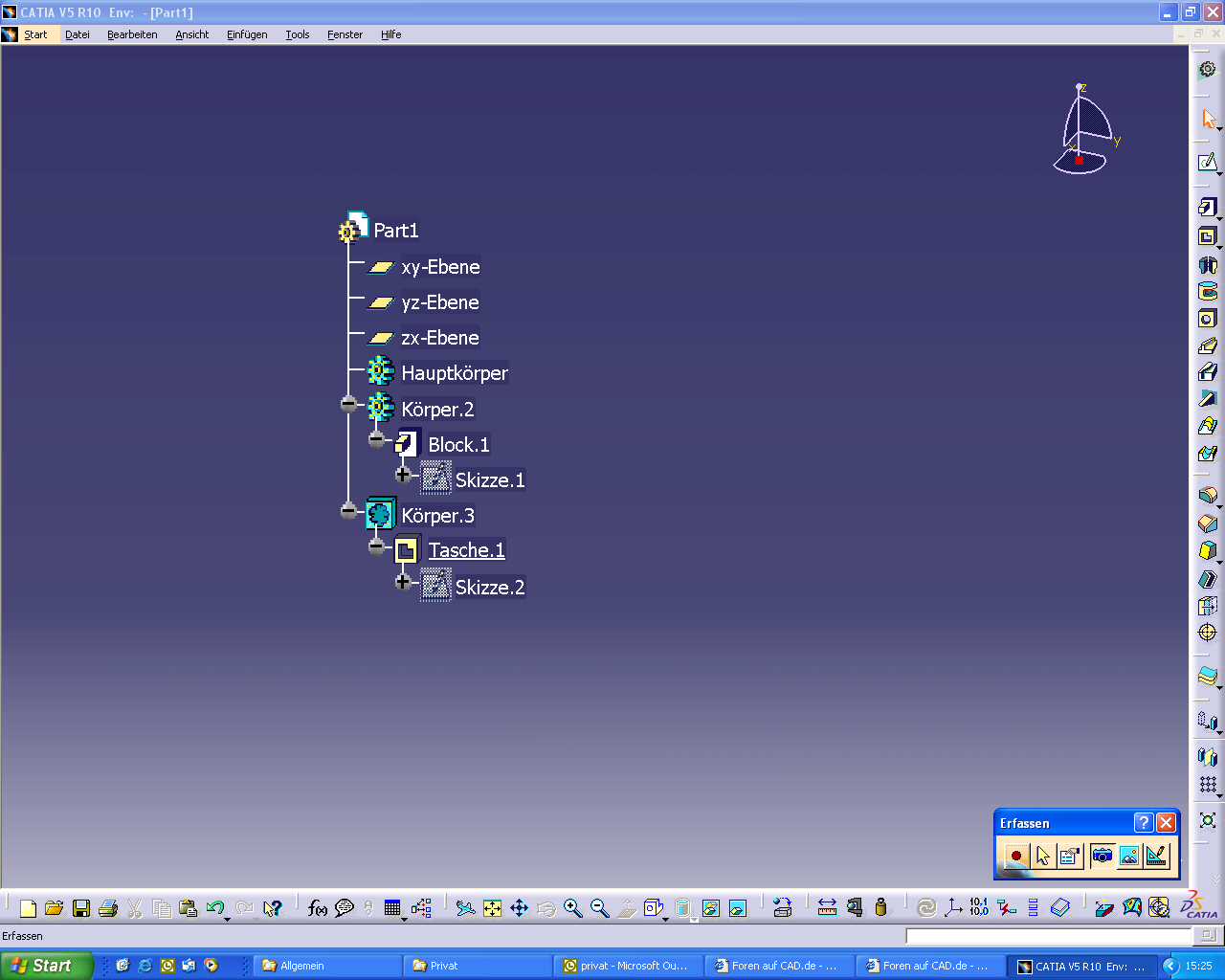Switch to Privat folder taskbar window
The height and width of the screenshot is (980, 1225).
tap(479, 966)
